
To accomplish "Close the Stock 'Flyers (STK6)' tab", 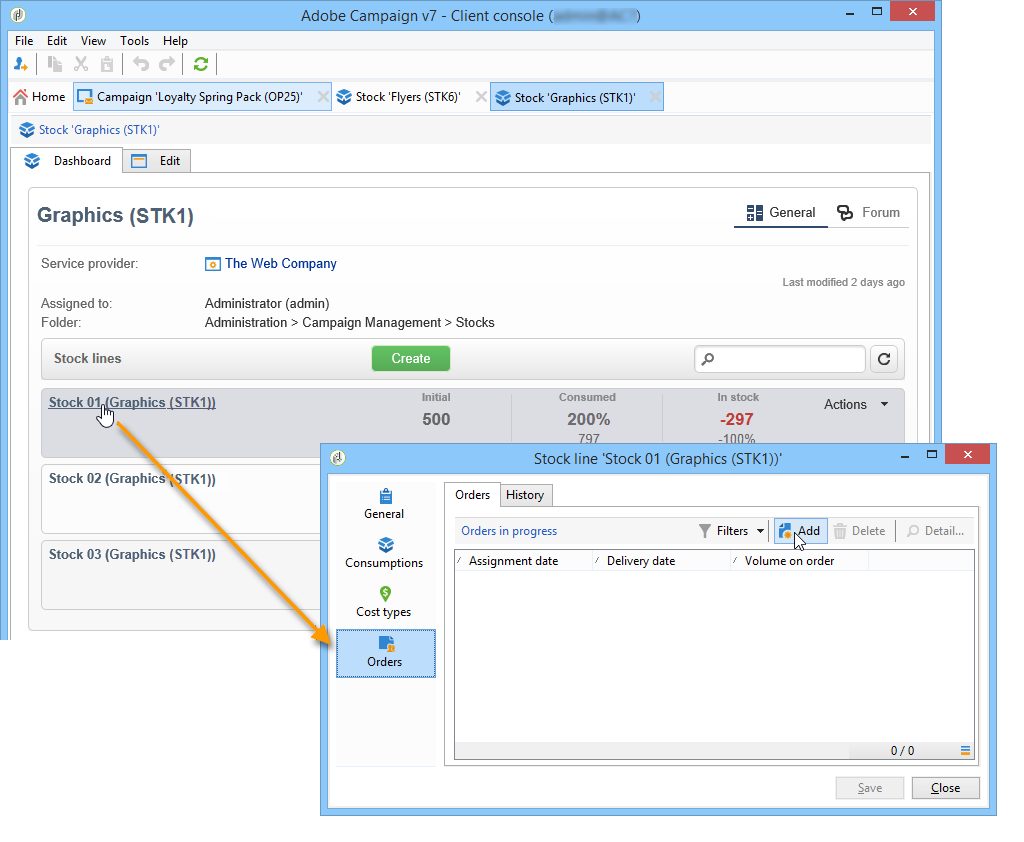I will tap(481, 97).
